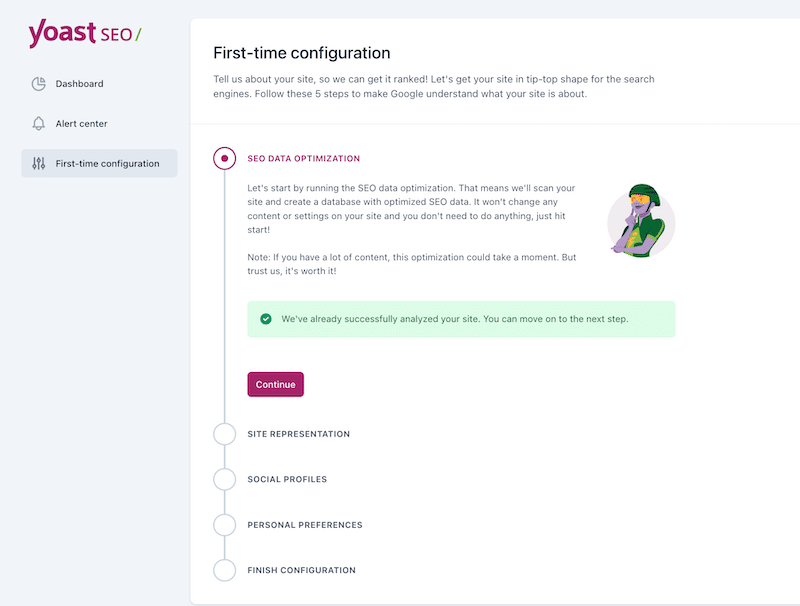Click the Dashboard pie chart icon
The image size is (800, 606).
click(x=39, y=84)
